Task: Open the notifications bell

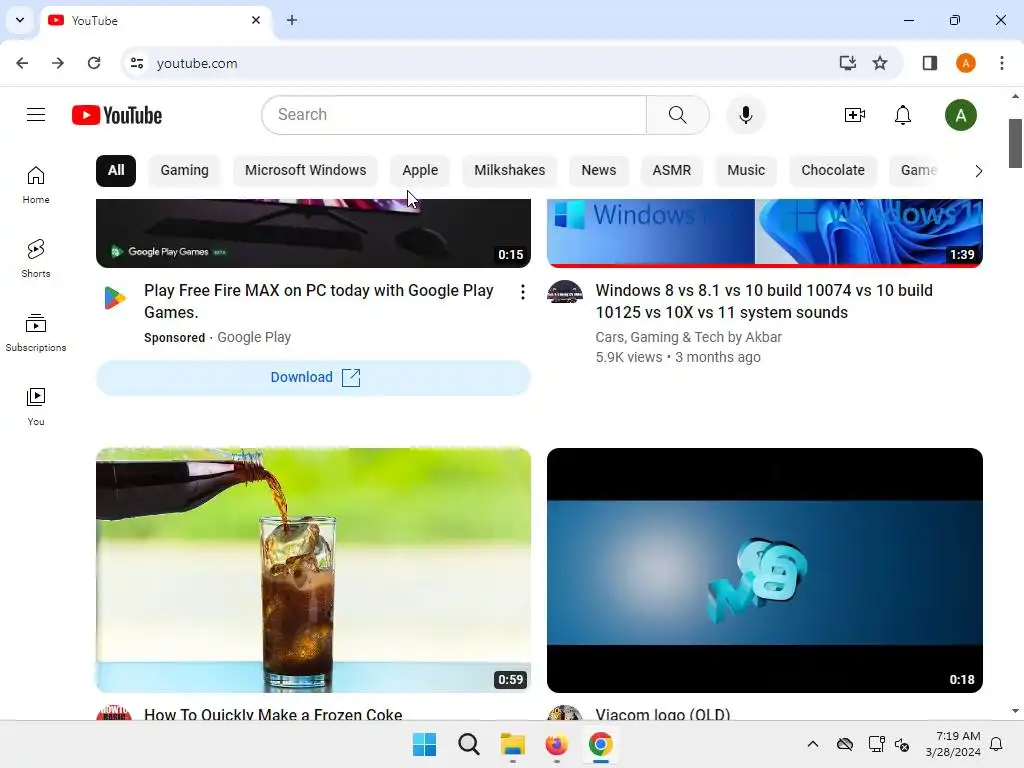Action: click(903, 115)
